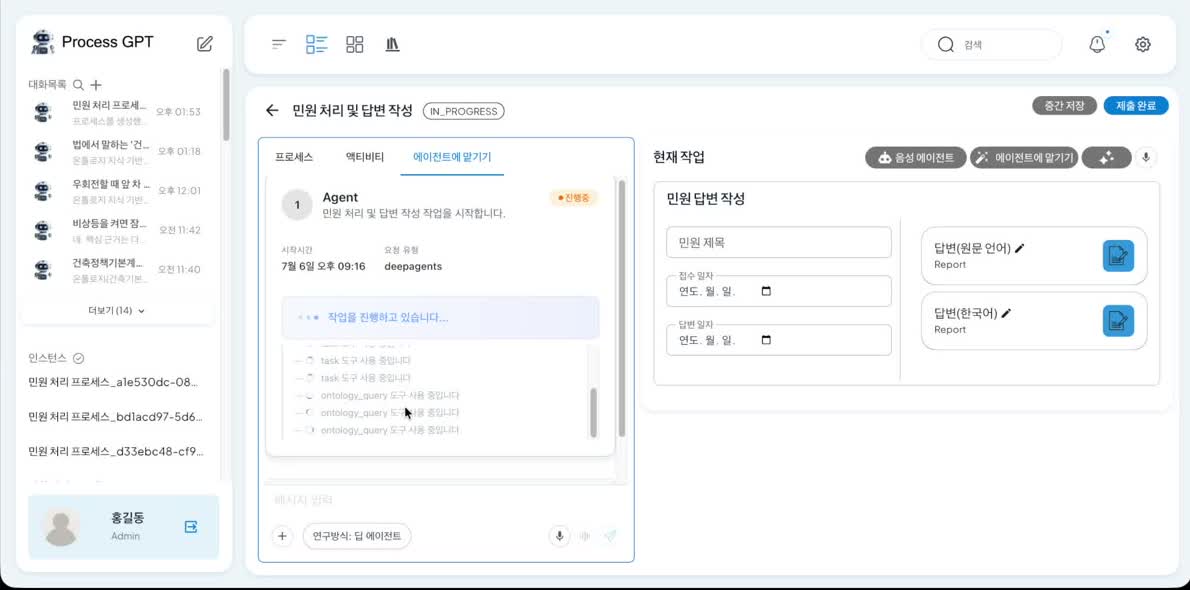The height and width of the screenshot is (590, 1190).
Task: Open conversation 우회전할 때 앞 차...
Action: click(117, 191)
